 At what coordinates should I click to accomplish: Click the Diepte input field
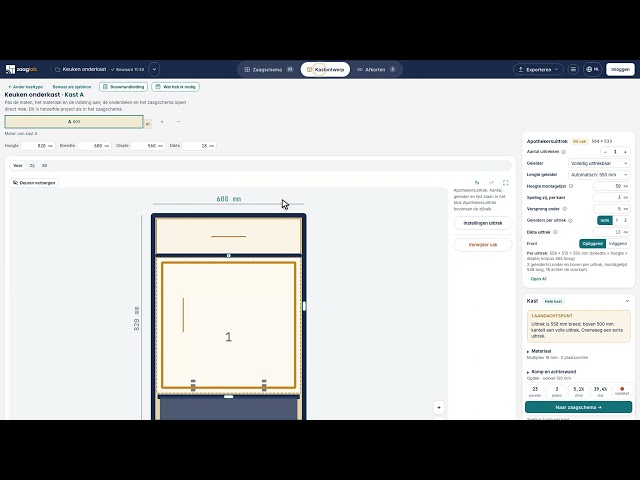(148, 146)
